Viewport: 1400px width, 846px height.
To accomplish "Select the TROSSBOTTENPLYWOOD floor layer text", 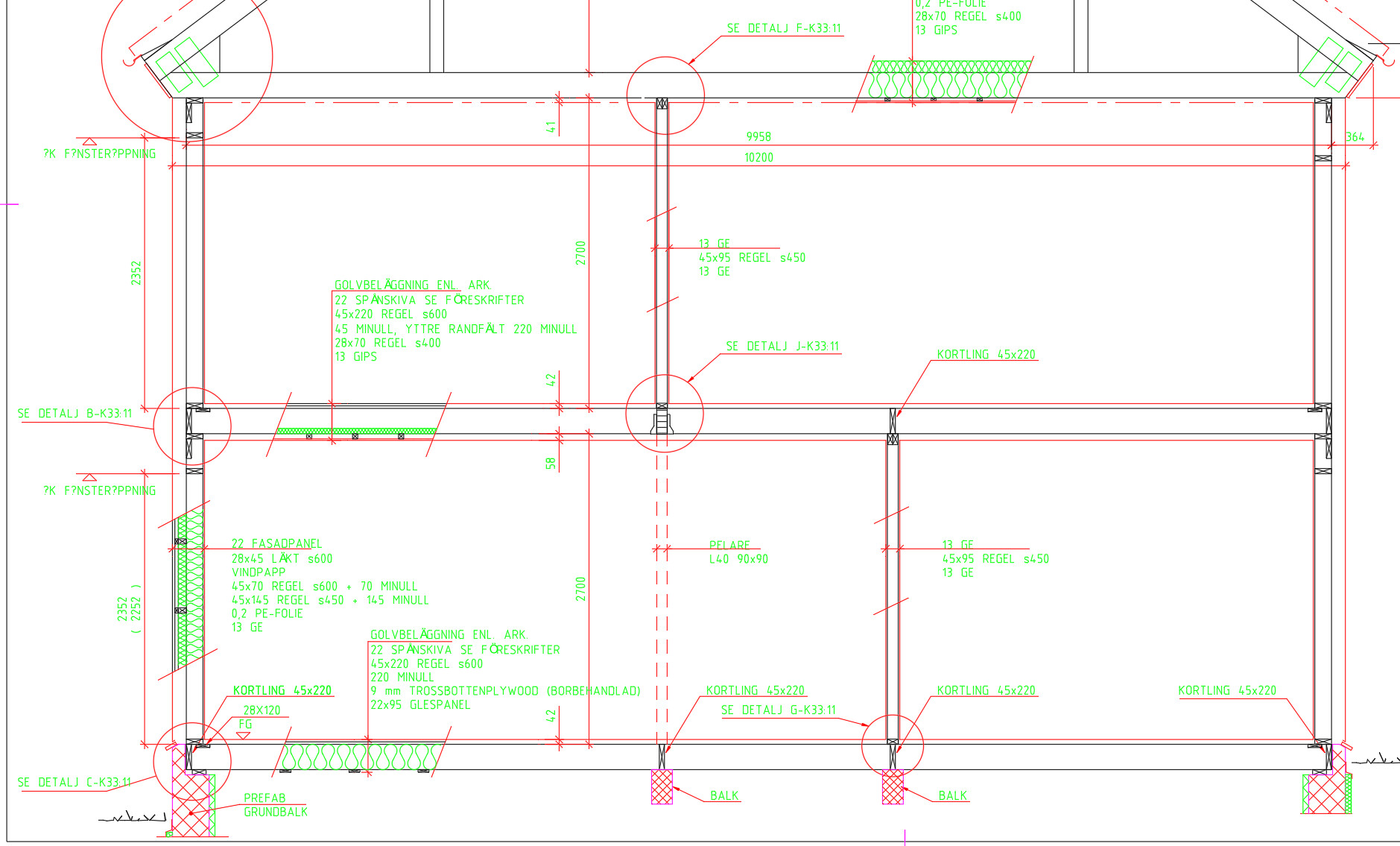I will point(505,691).
